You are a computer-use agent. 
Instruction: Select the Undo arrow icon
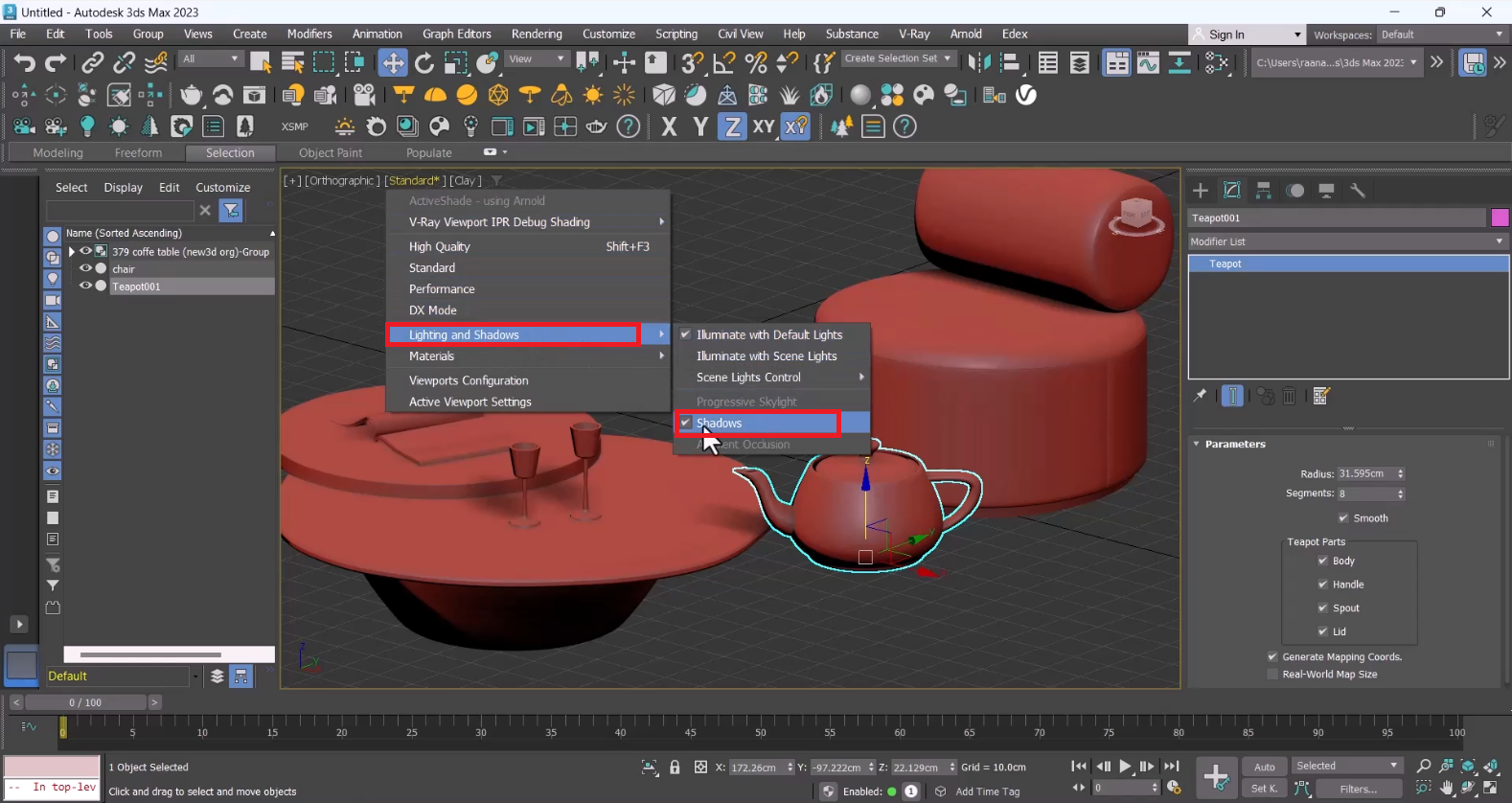click(x=24, y=63)
